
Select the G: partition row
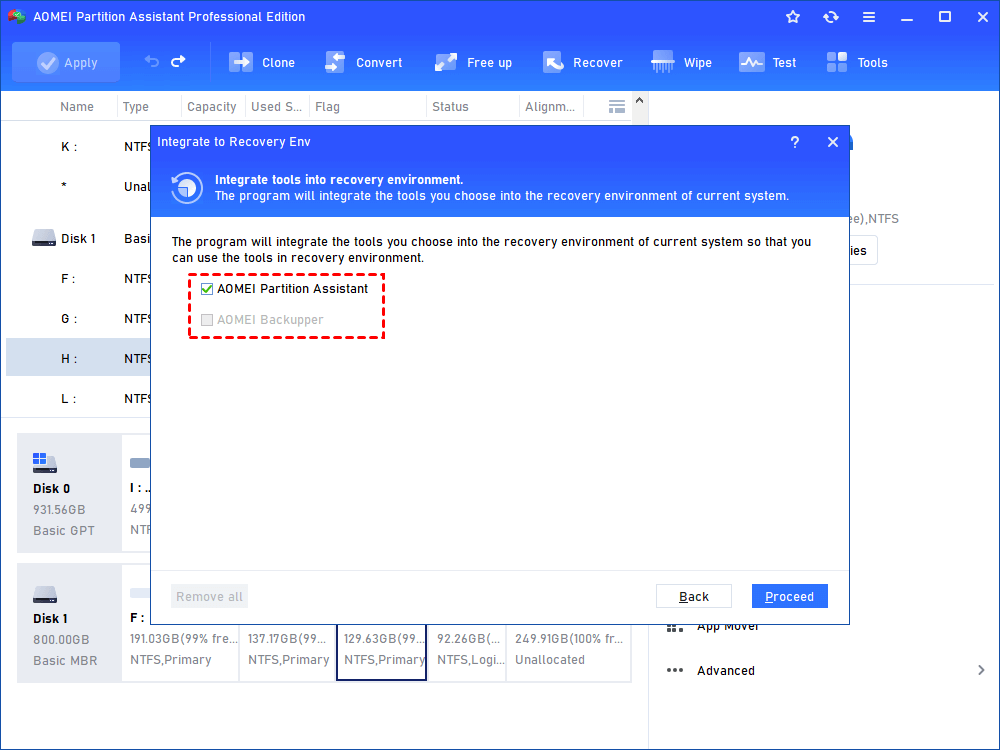click(x=78, y=318)
